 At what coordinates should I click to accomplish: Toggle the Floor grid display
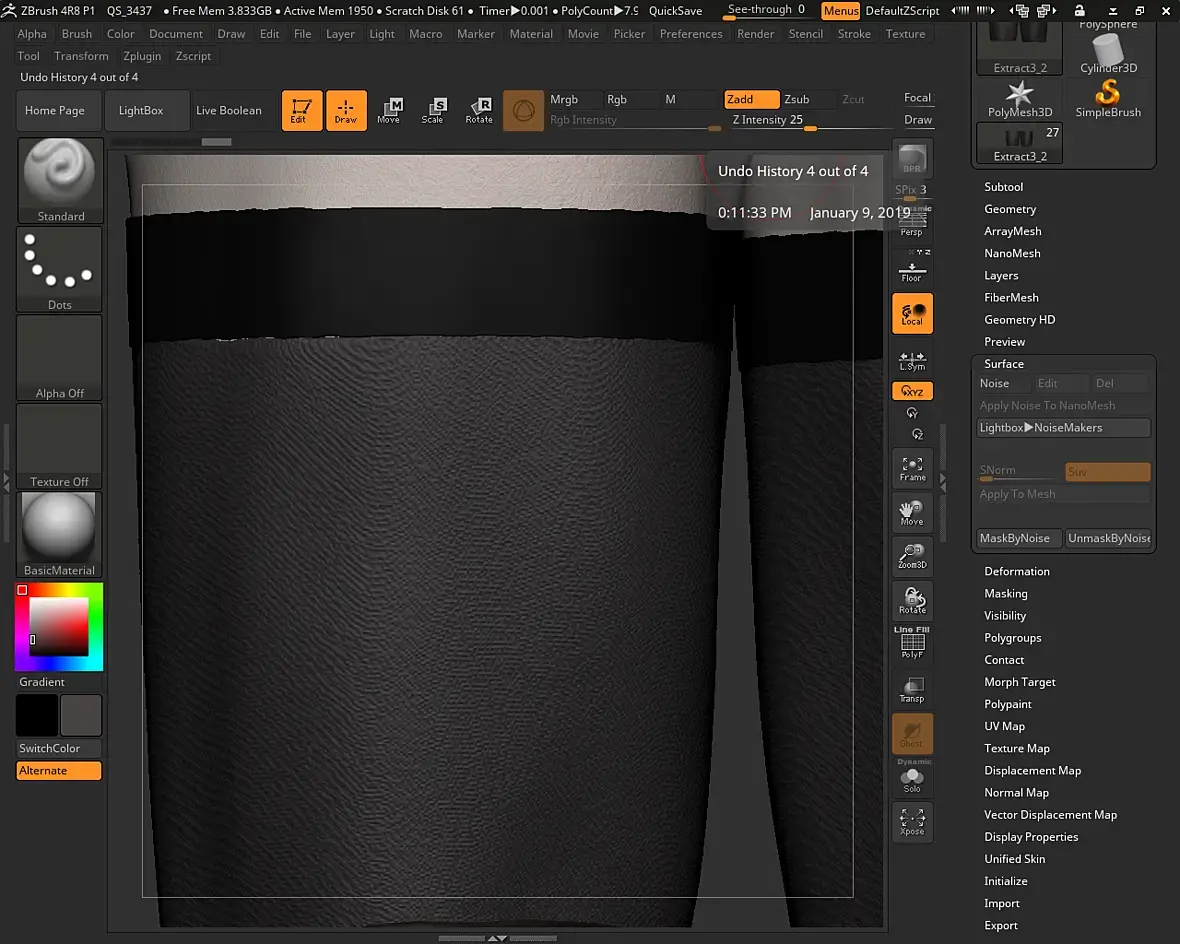tap(912, 270)
